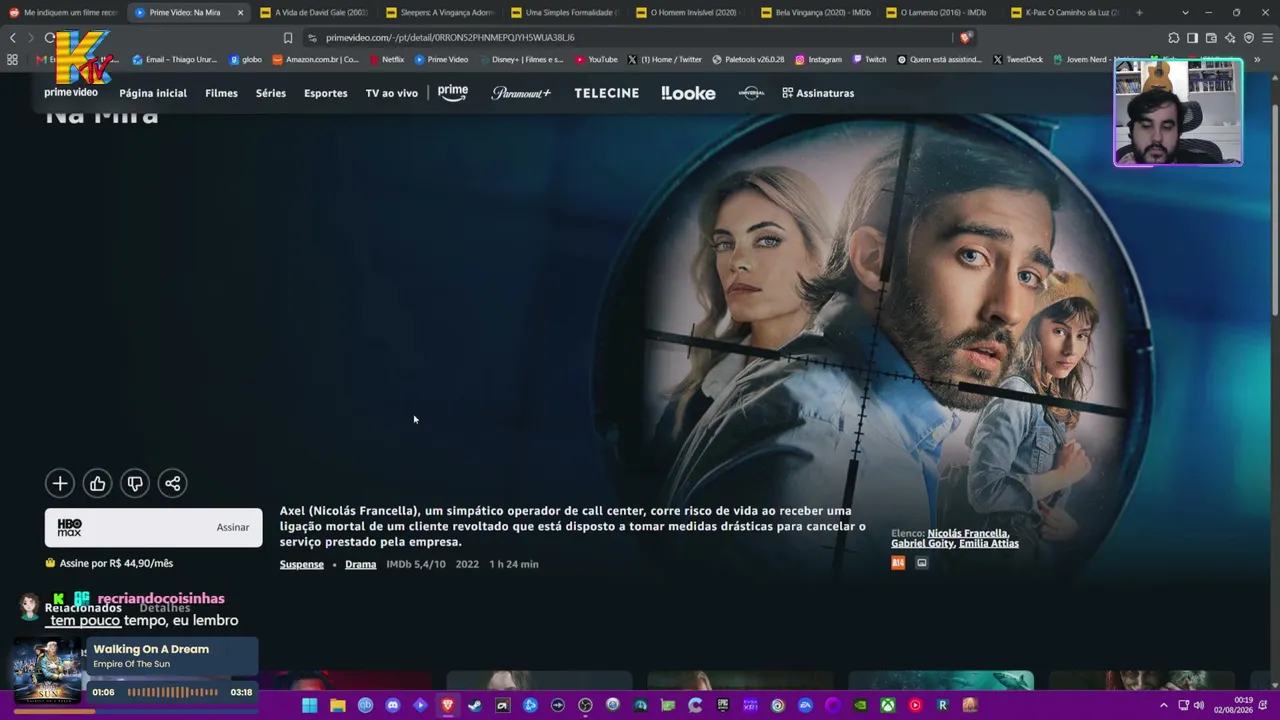The height and width of the screenshot is (720, 1280).
Task: Close the Prime Video: Na Mira tab
Action: click(x=240, y=13)
